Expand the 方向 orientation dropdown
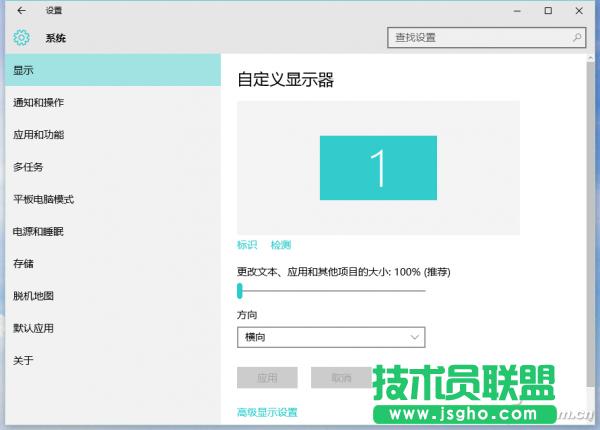Screen dimensions: 600x430 click(331, 338)
